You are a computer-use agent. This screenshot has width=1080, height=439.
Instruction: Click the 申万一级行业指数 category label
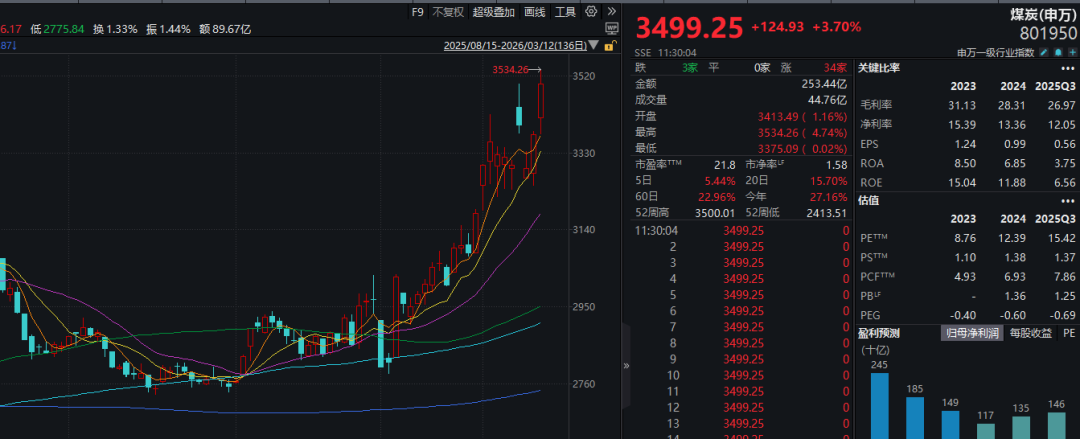[x=997, y=53]
